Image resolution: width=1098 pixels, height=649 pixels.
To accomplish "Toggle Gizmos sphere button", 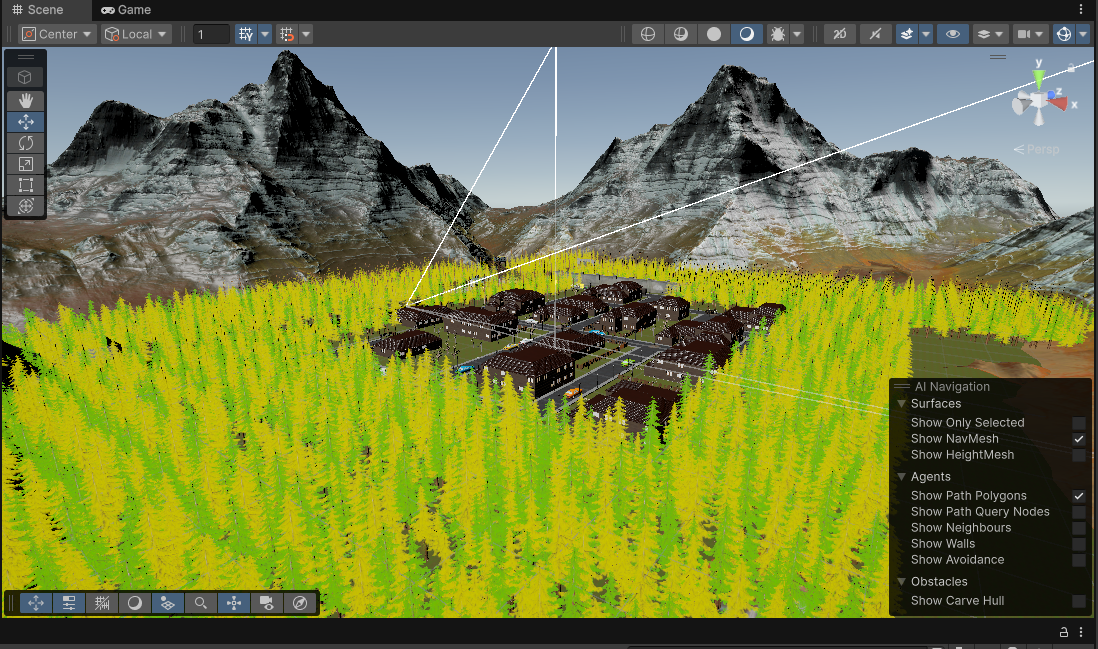I will pos(1064,34).
